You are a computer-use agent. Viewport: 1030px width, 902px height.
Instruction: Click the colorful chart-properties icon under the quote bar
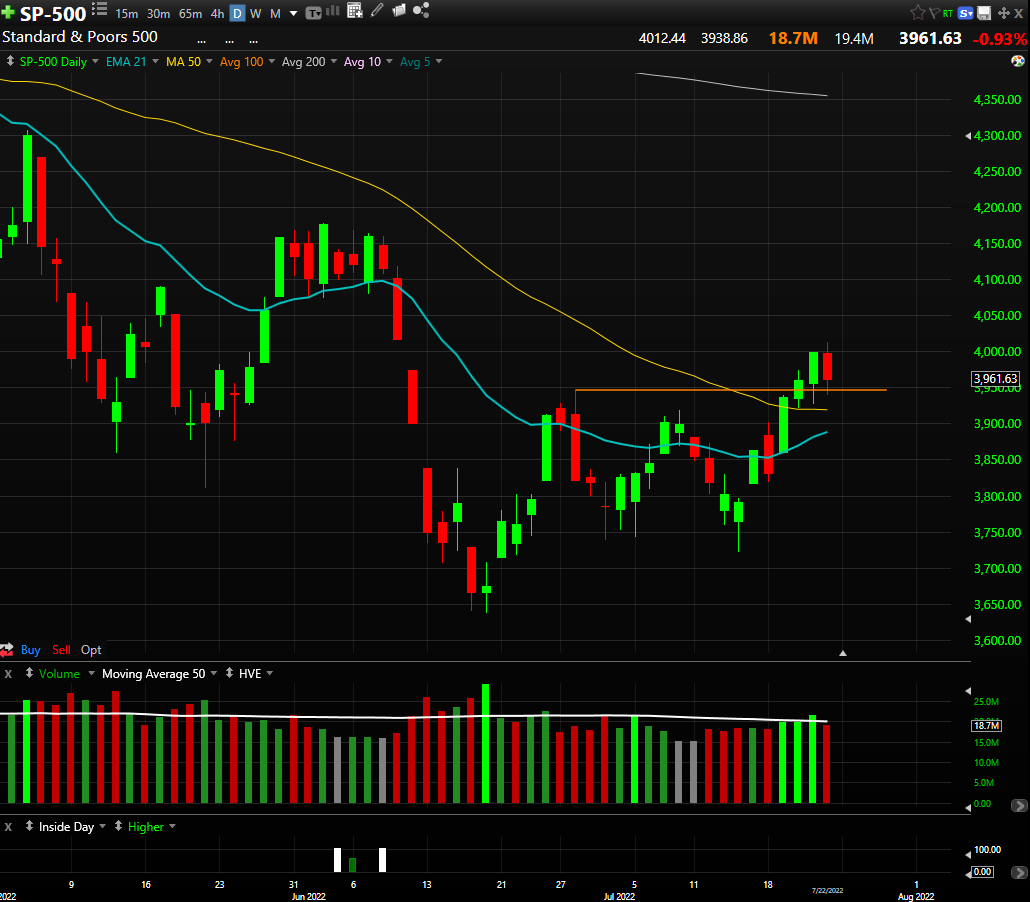tap(1018, 61)
